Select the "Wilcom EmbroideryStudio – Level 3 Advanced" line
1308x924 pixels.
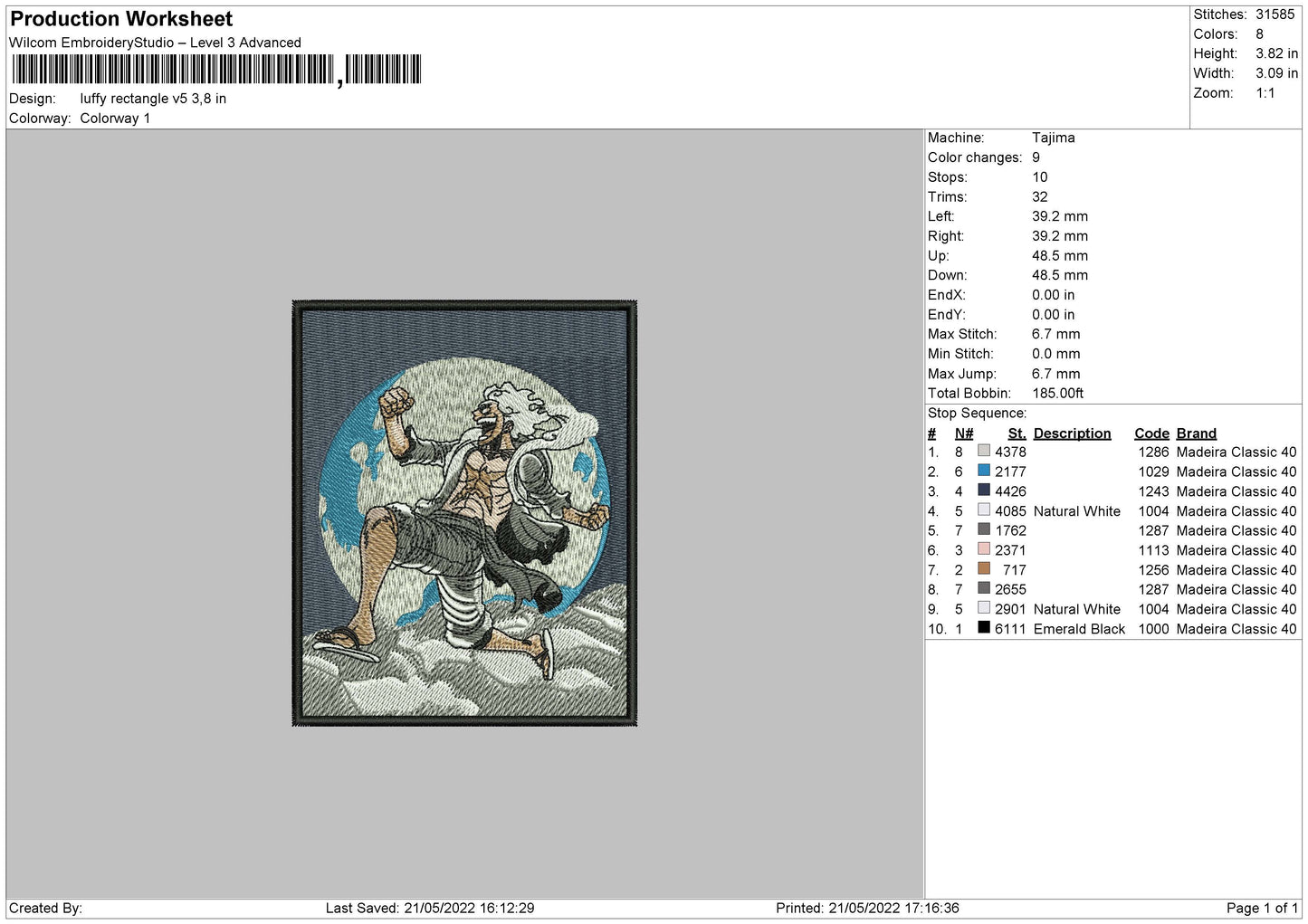(155, 43)
